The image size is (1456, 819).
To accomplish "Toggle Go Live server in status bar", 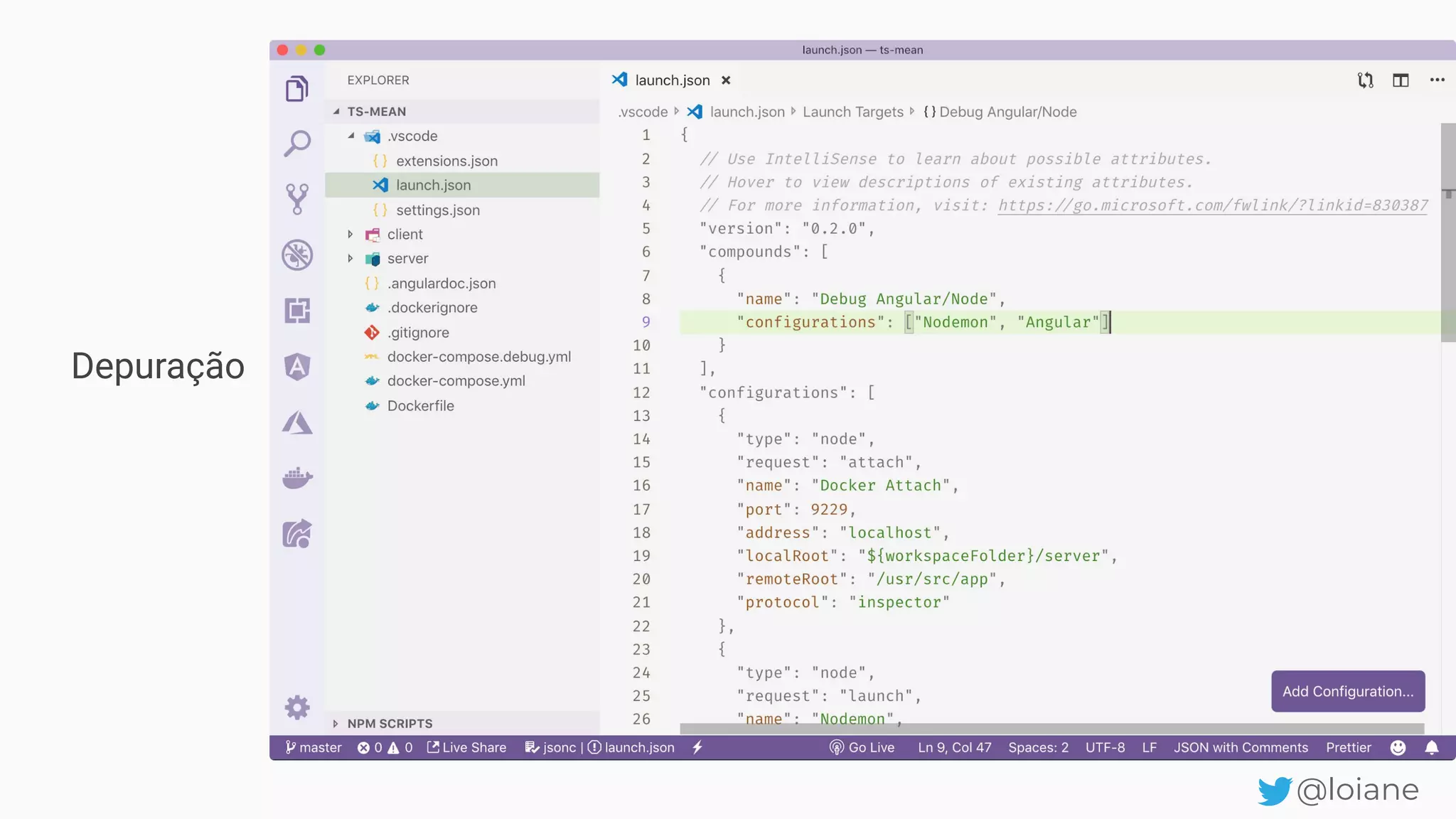I will 862,747.
